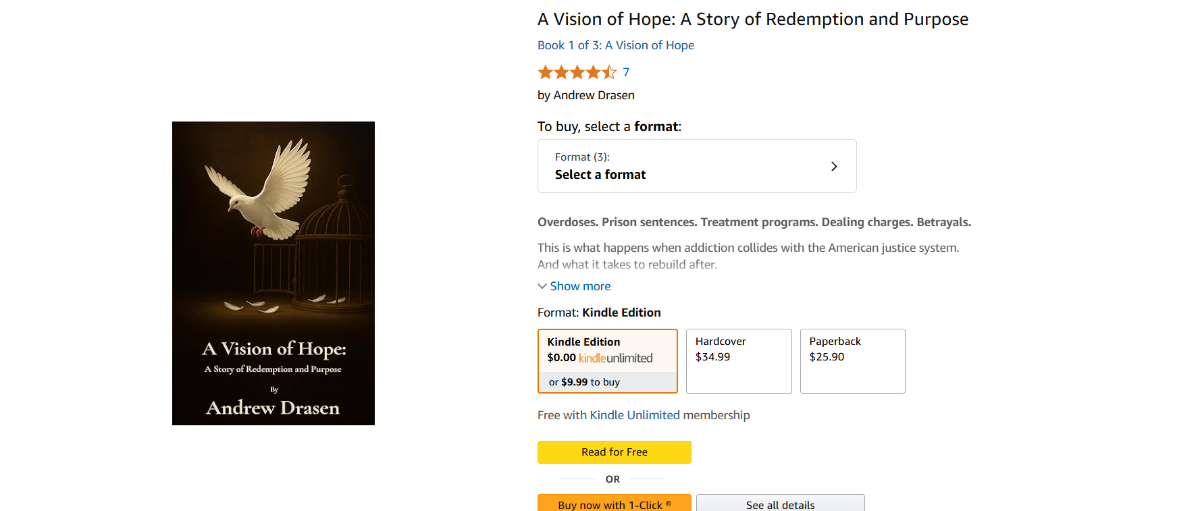The width and height of the screenshot is (1200, 511).
Task: Open the 'Select a format' dropdown box
Action: click(x=696, y=166)
